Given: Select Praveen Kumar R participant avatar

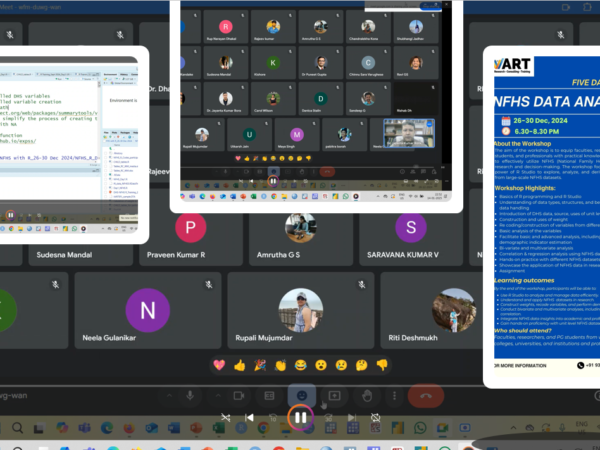Looking at the screenshot, I should coord(191,227).
